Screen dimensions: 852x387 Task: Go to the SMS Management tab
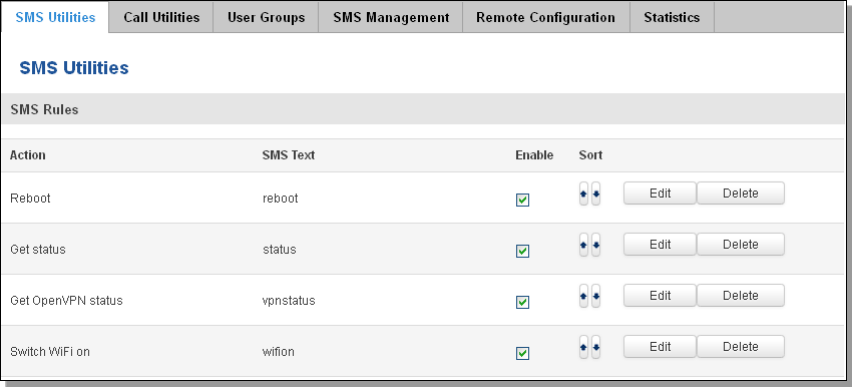pos(391,17)
